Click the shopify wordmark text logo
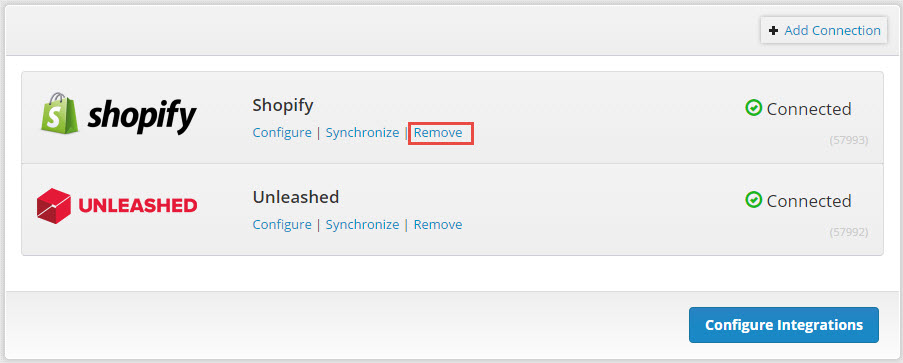This screenshot has height=363, width=903. [x=142, y=117]
